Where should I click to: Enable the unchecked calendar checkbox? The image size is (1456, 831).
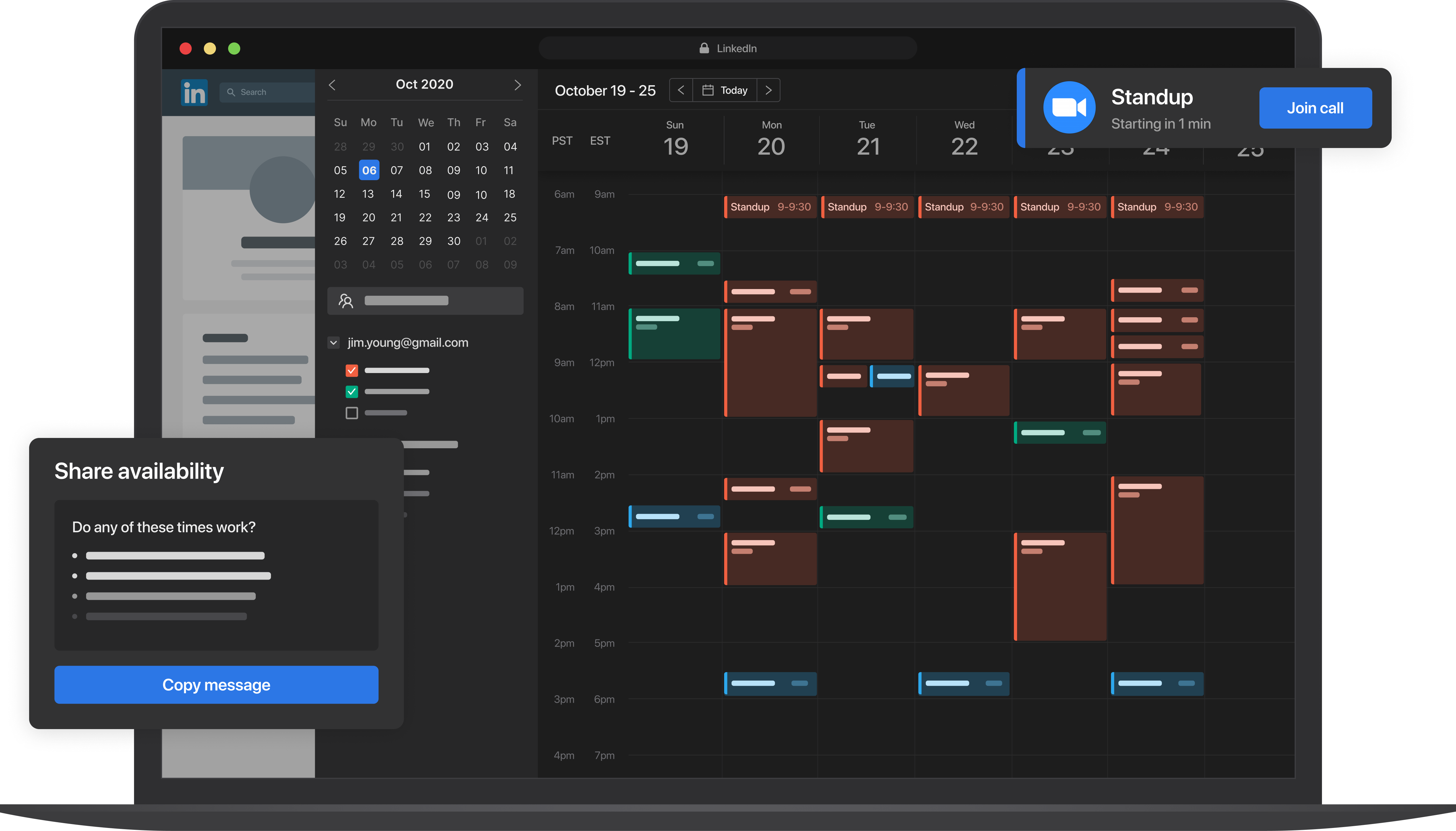pos(352,413)
